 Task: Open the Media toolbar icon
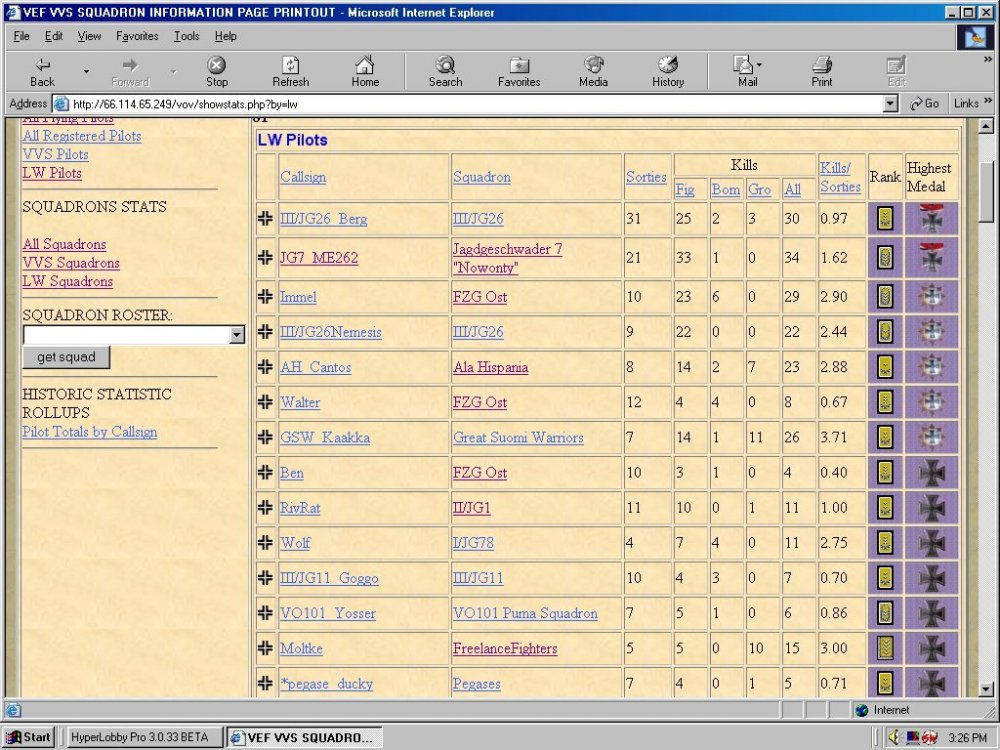593,66
